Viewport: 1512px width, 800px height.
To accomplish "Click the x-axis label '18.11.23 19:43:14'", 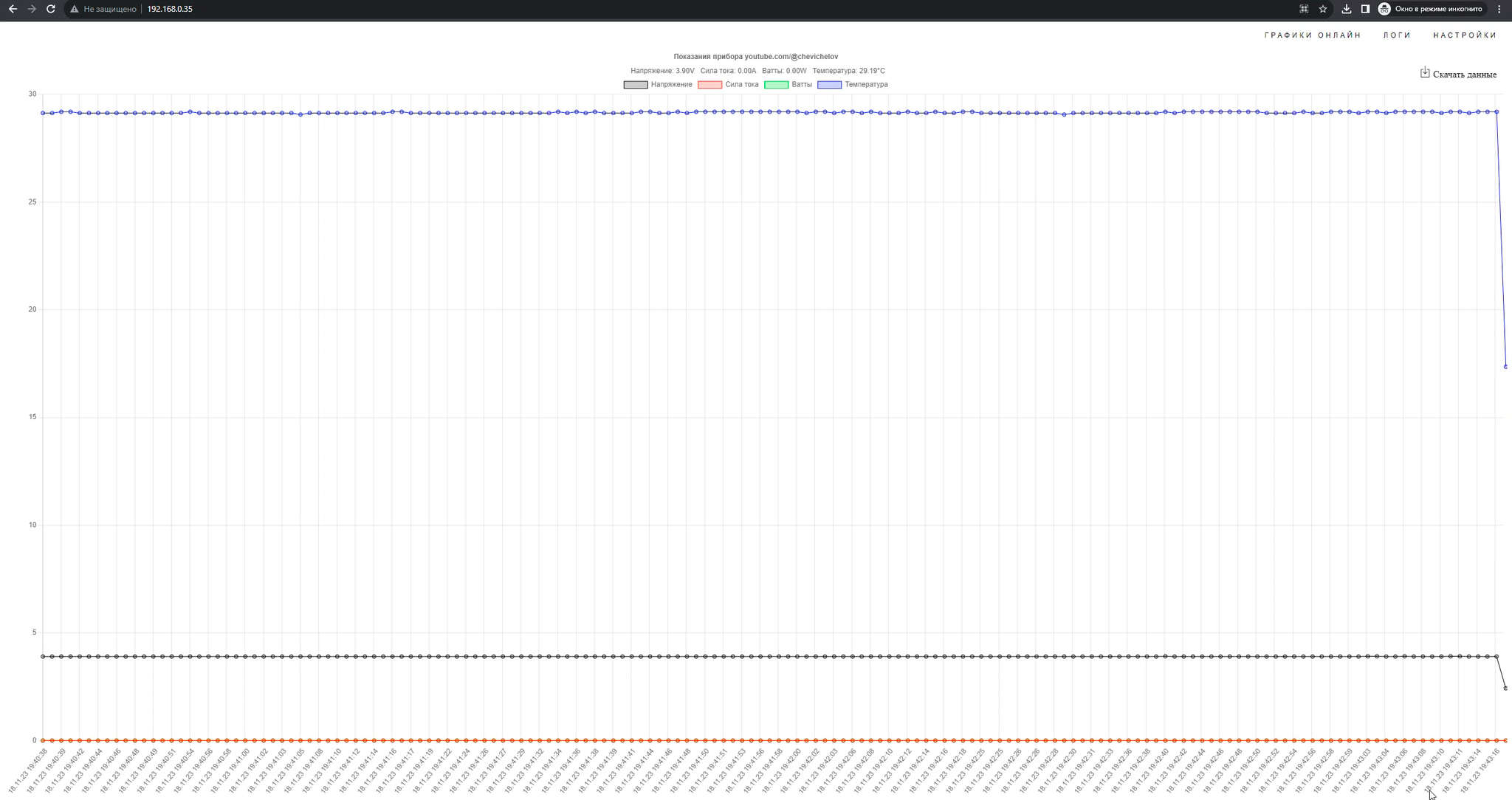I will (x=1460, y=772).
